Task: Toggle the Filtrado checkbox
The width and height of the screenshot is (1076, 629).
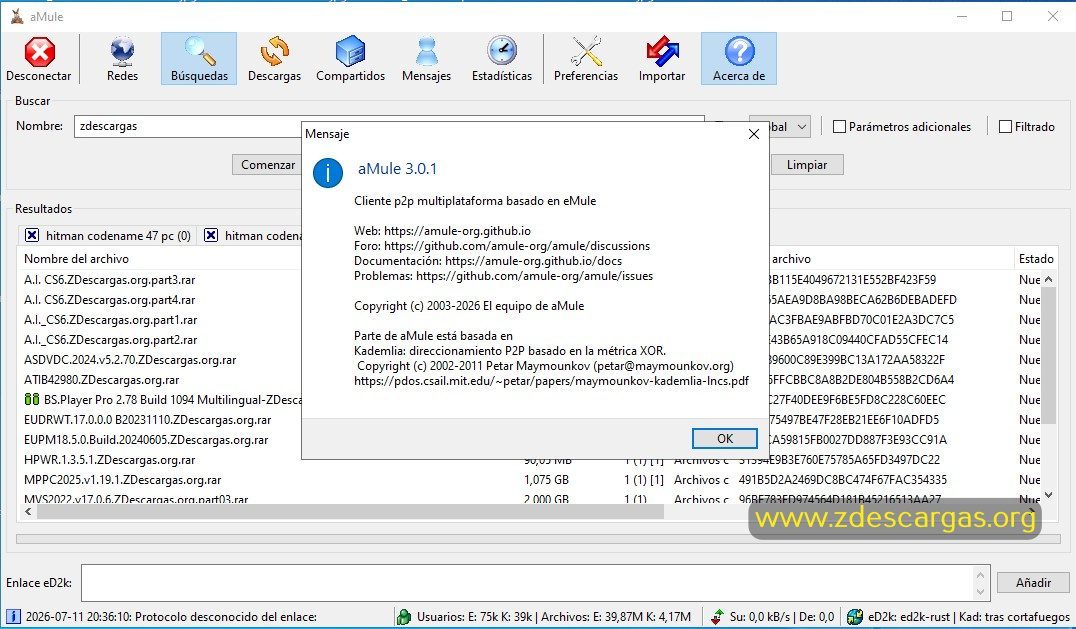Action: [x=1005, y=127]
